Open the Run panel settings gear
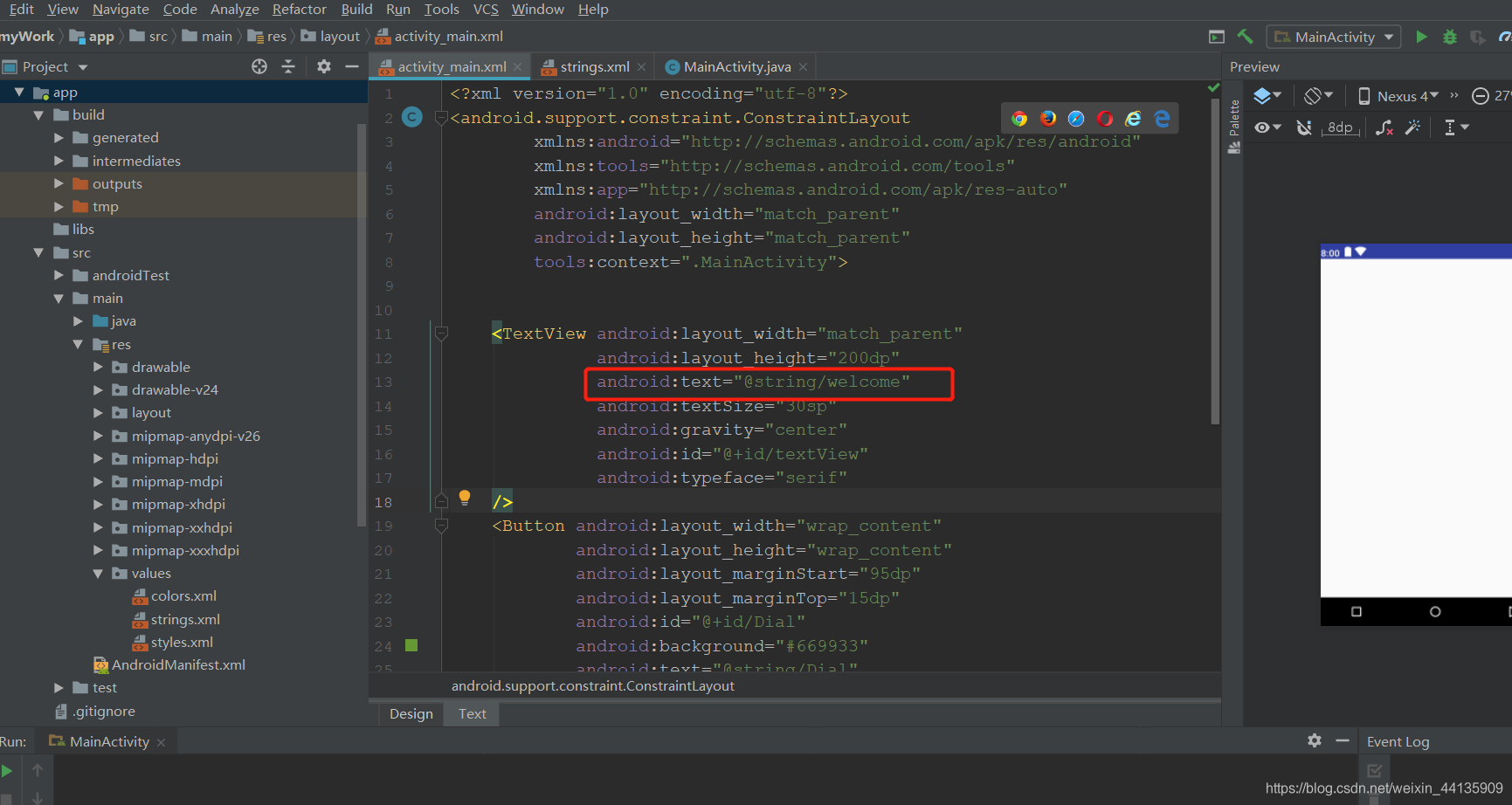Image resolution: width=1512 pixels, height=805 pixels. 1315,740
